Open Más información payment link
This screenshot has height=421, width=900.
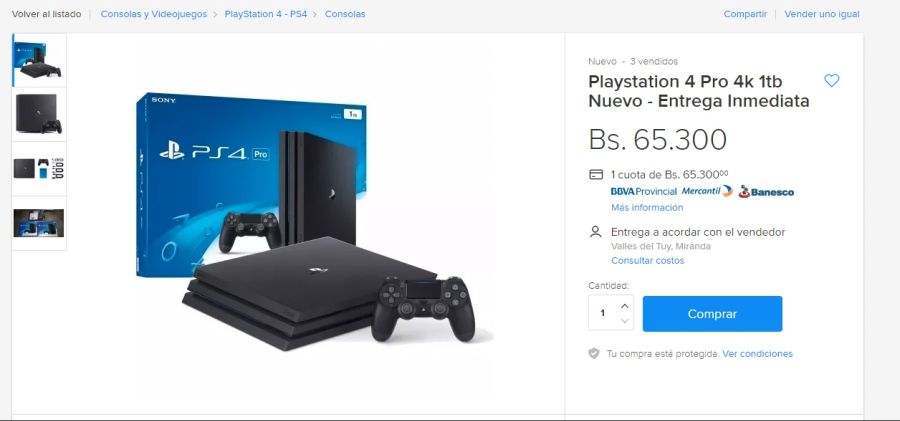[x=647, y=207]
